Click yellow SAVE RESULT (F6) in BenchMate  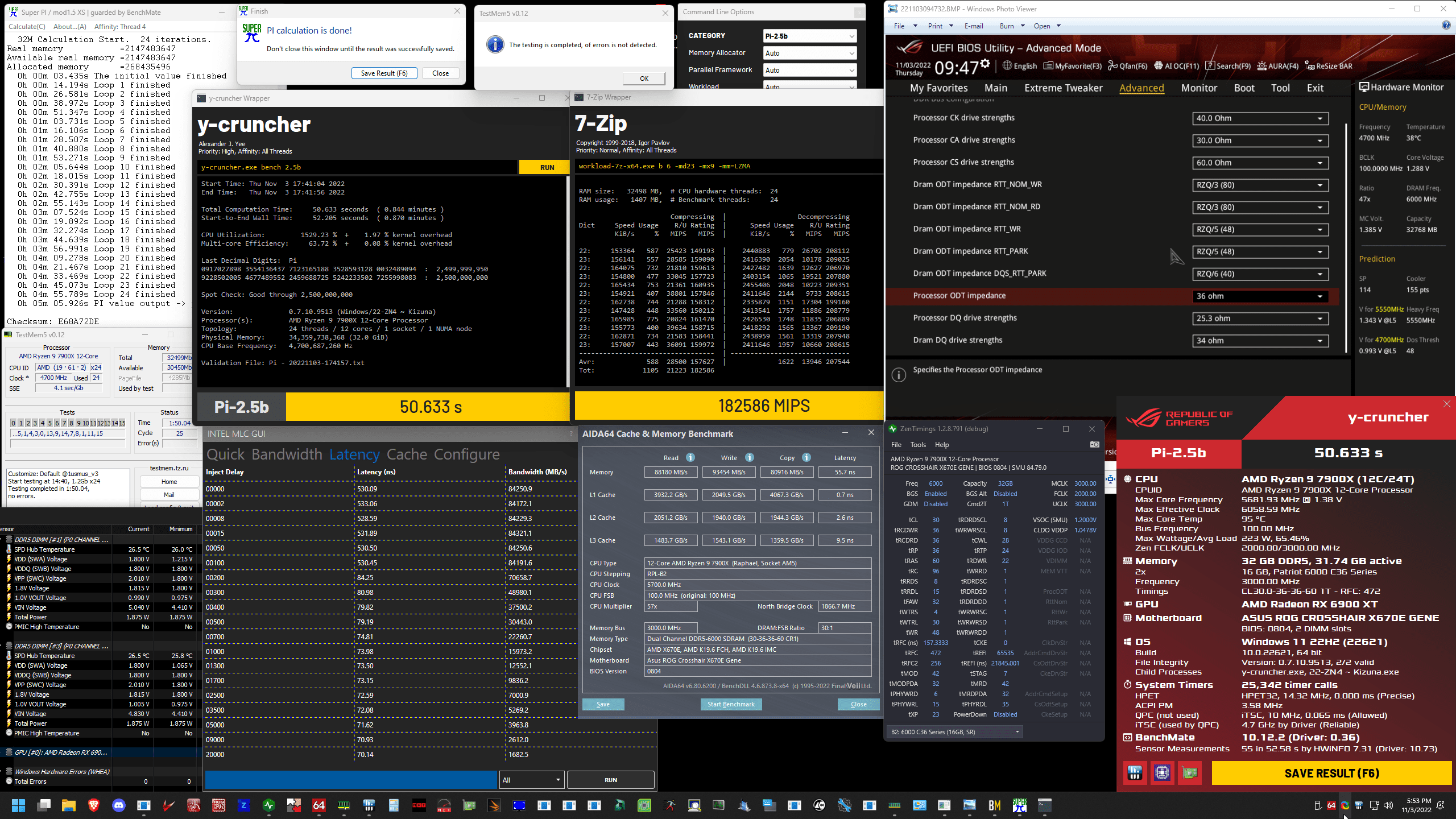(x=1331, y=773)
